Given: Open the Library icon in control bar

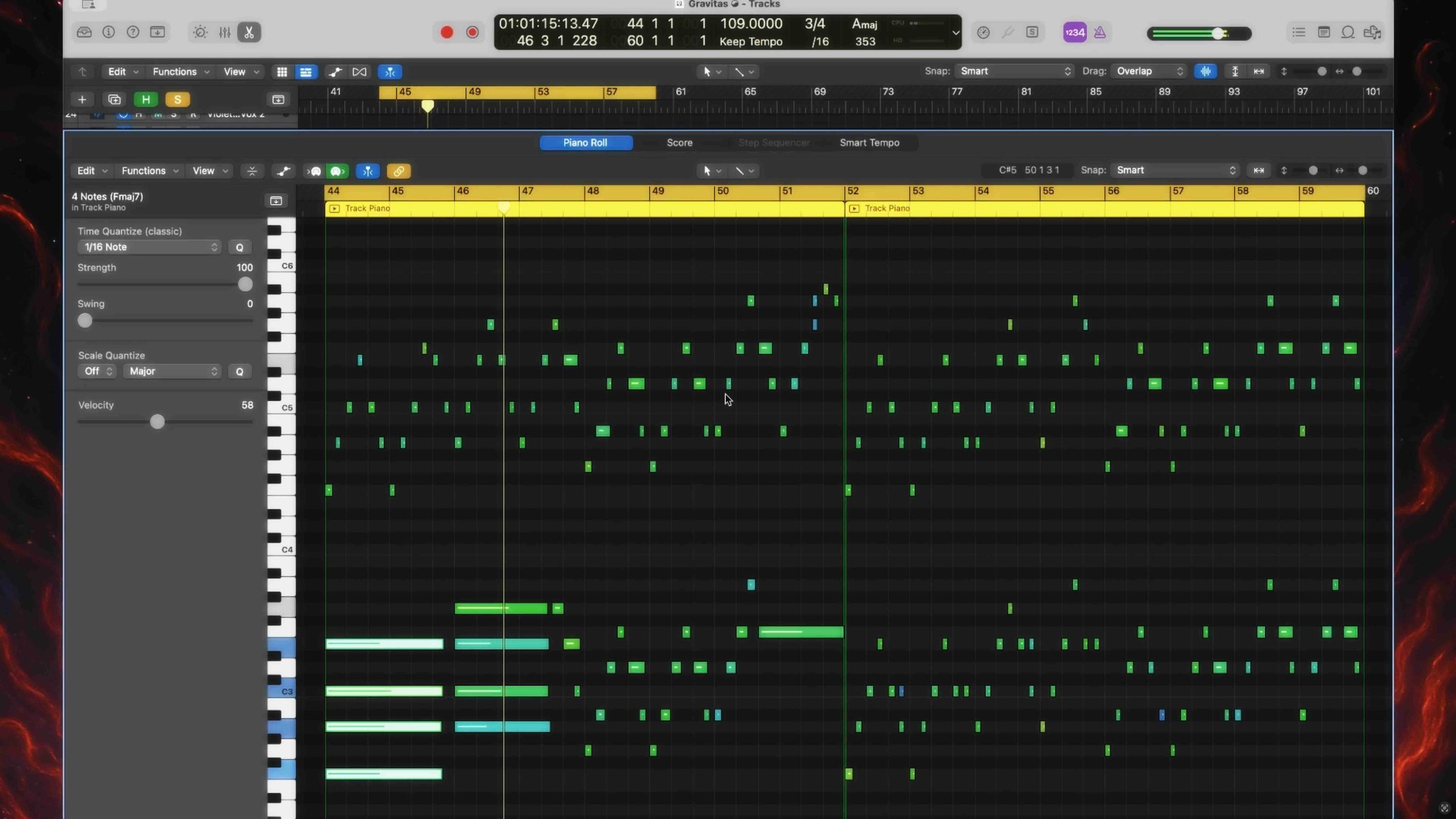Looking at the screenshot, I should 84,33.
